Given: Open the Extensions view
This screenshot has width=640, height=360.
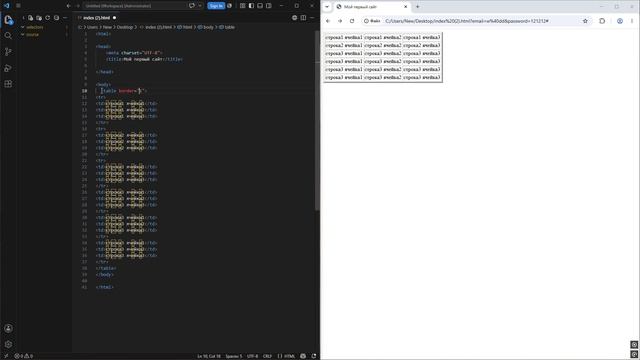Looking at the screenshot, I should pyautogui.click(x=8, y=84).
